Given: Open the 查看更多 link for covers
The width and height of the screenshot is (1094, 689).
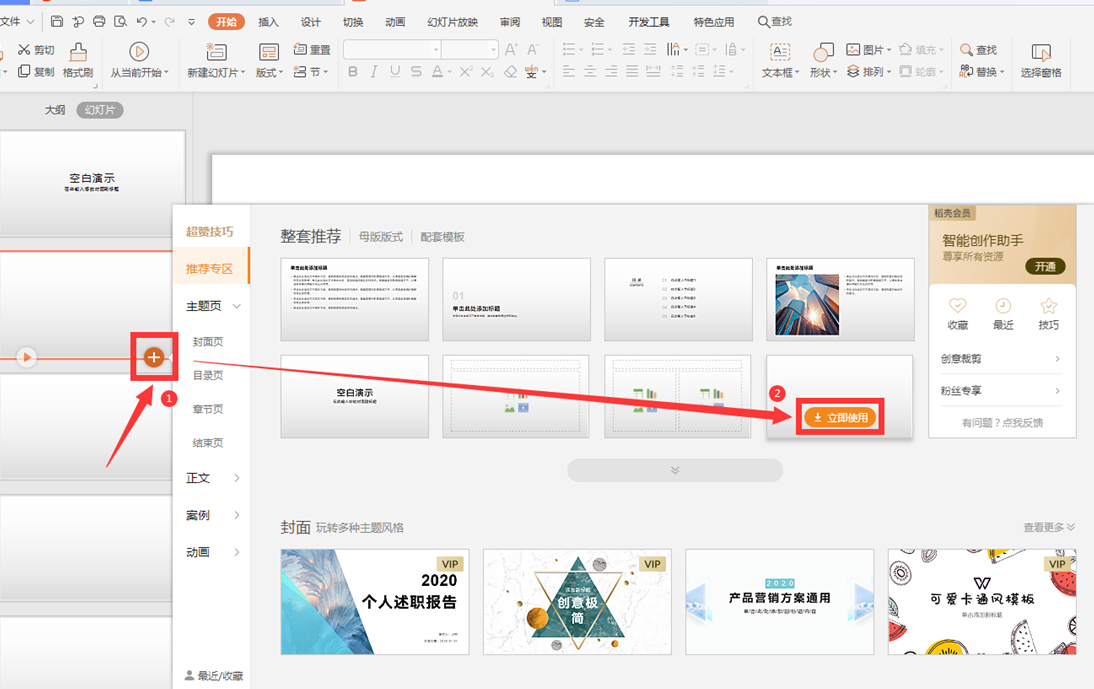Looking at the screenshot, I should click(1049, 527).
